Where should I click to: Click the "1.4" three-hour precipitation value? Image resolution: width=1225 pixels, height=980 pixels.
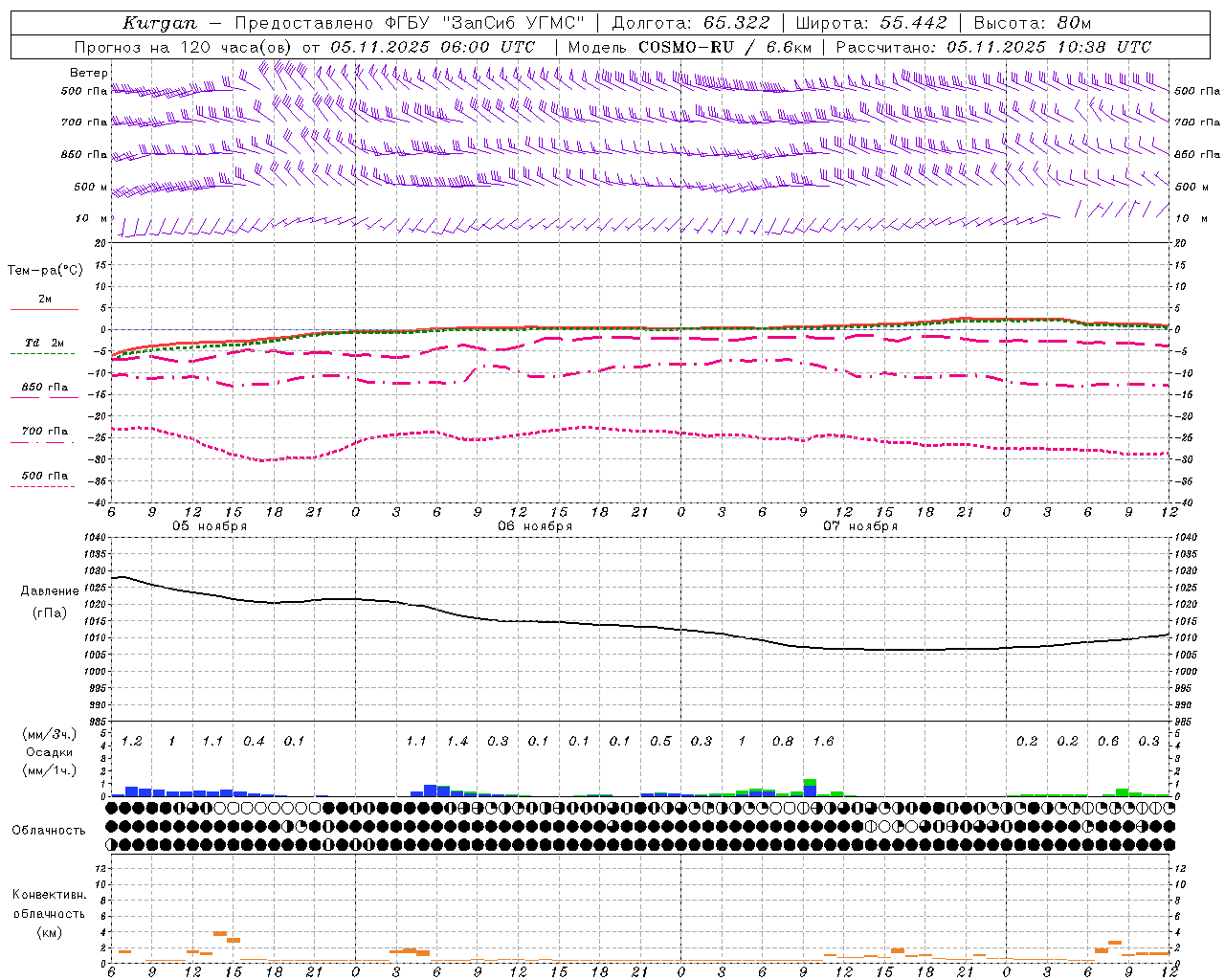tap(457, 742)
